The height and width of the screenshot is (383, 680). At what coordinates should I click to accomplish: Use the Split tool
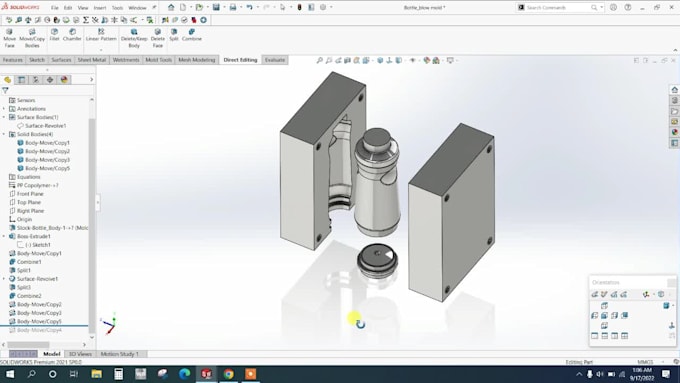click(174, 35)
